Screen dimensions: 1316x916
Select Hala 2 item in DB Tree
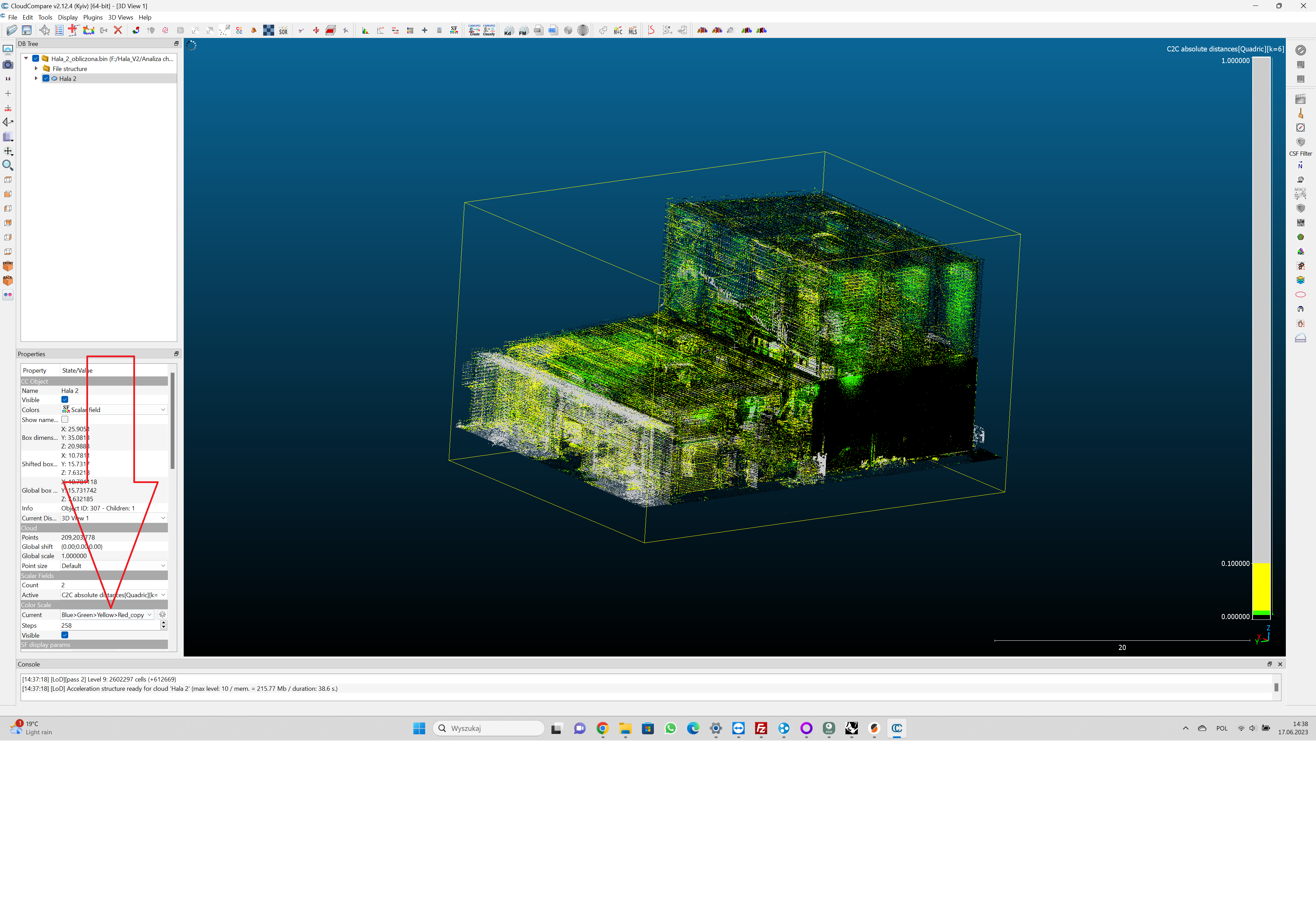[x=68, y=79]
